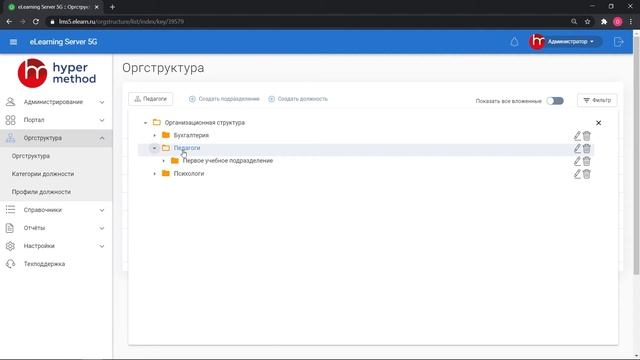Open Категории должности submenu item
Image resolution: width=640 pixels, height=360 pixels.
pyautogui.click(x=43, y=174)
